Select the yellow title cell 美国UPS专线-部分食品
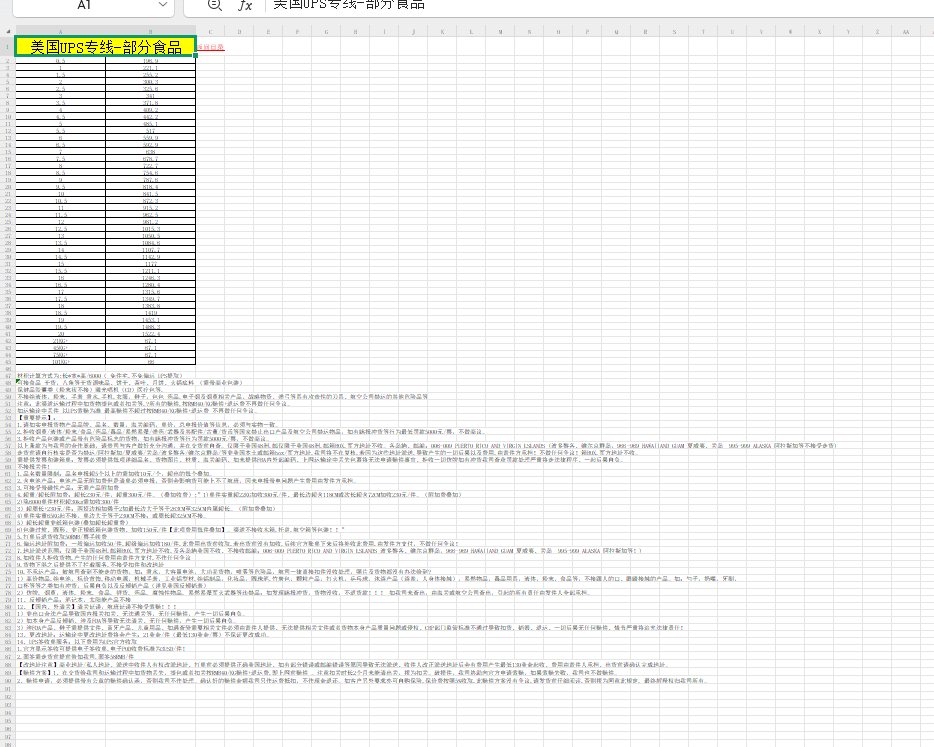Viewport: 934px width, 747px height. click(106, 47)
